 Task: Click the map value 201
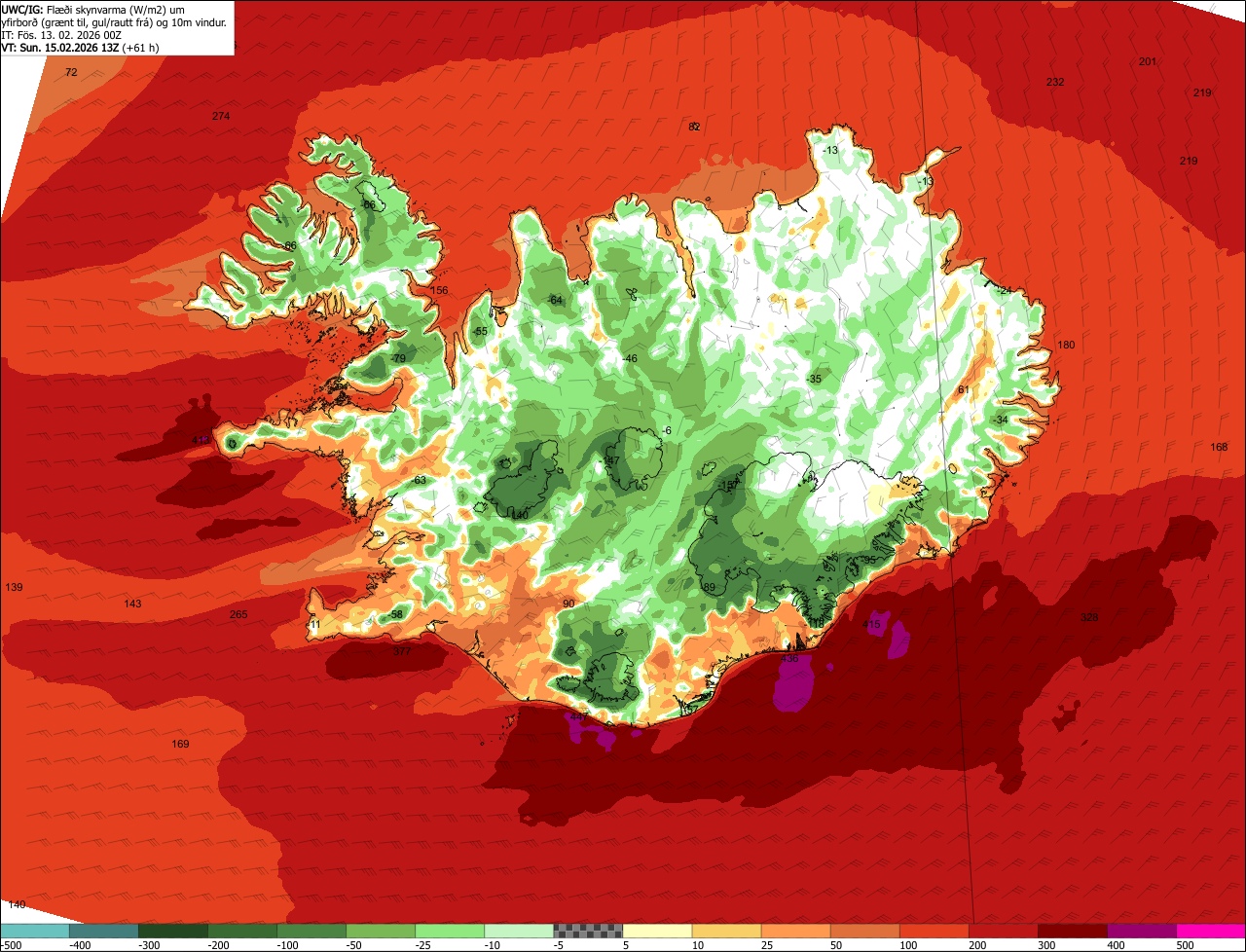point(1148,61)
